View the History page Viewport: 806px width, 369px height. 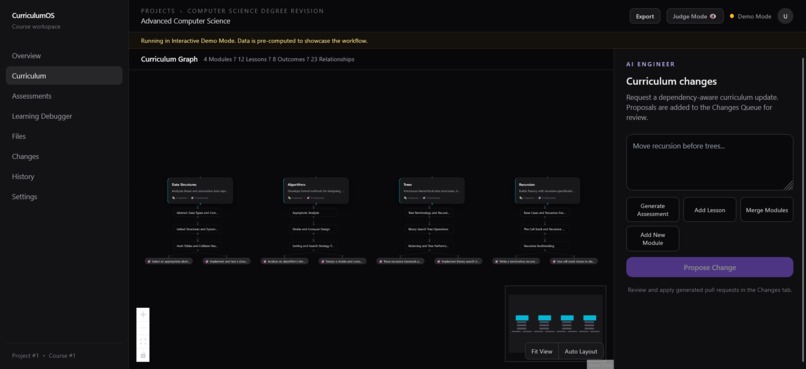[64, 176]
